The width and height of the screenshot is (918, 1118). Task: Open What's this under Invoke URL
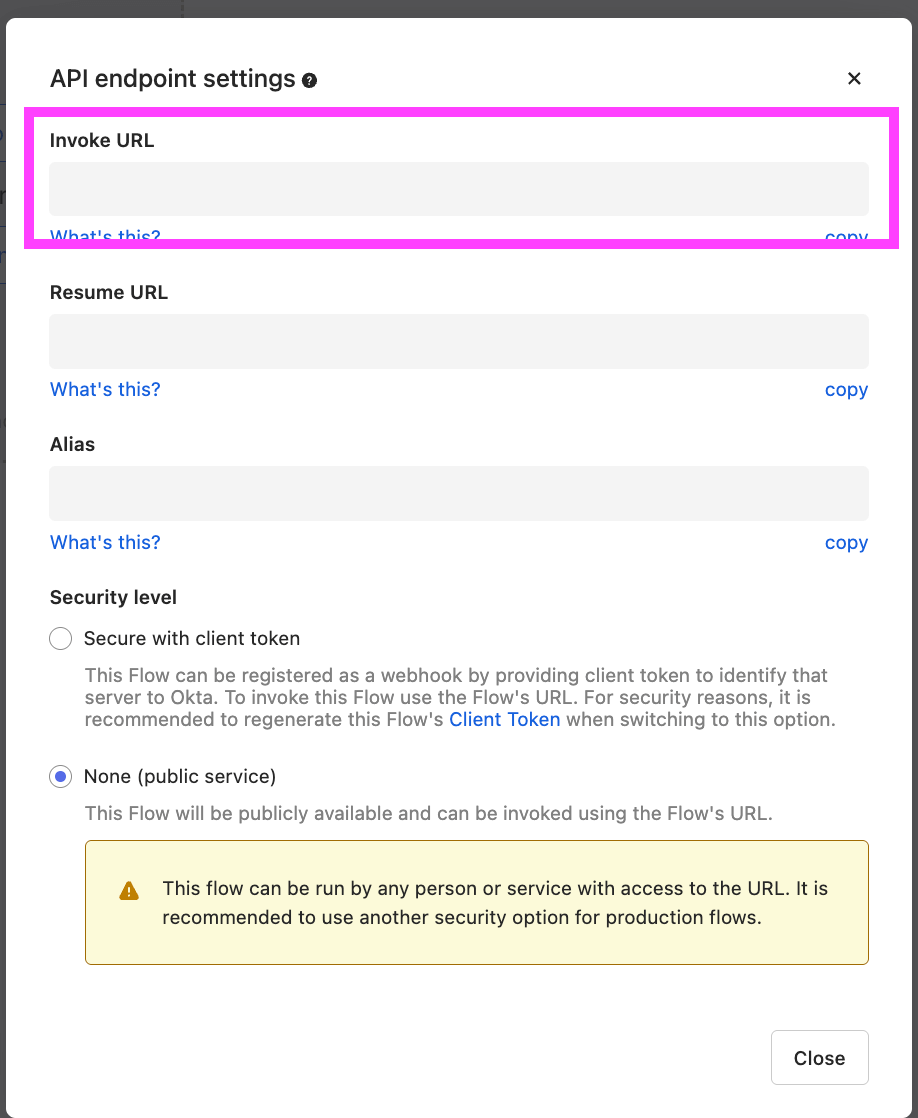tap(105, 235)
